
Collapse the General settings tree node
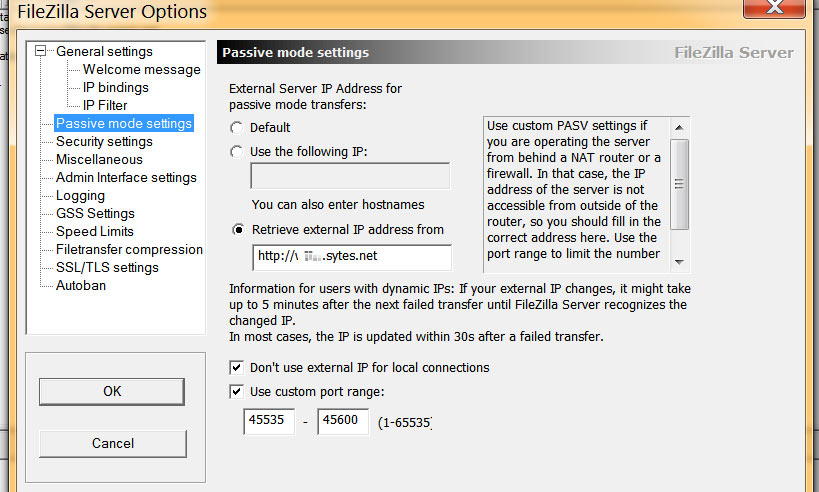click(41, 52)
